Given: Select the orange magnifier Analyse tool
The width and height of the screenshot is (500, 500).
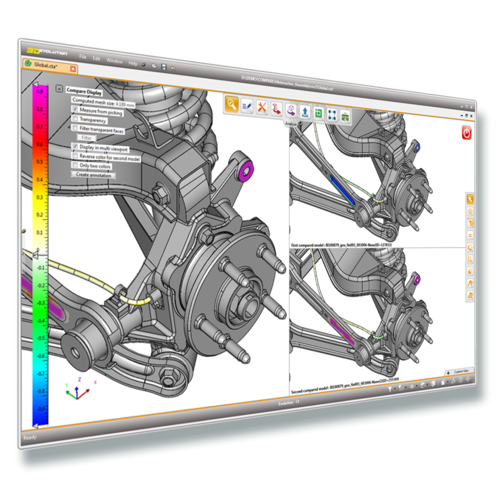Looking at the screenshot, I should coord(232,104).
